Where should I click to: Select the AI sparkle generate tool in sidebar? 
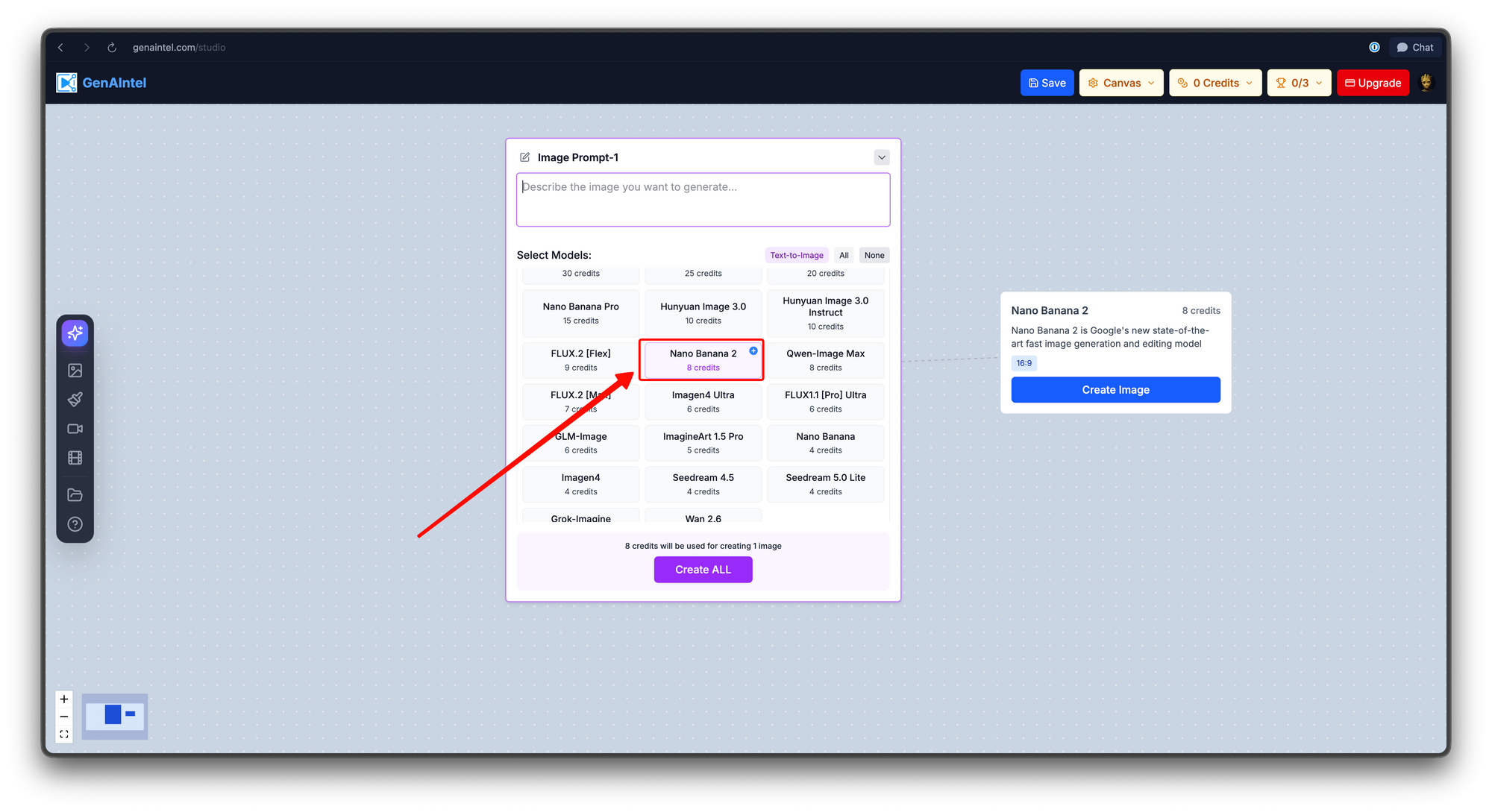click(75, 333)
